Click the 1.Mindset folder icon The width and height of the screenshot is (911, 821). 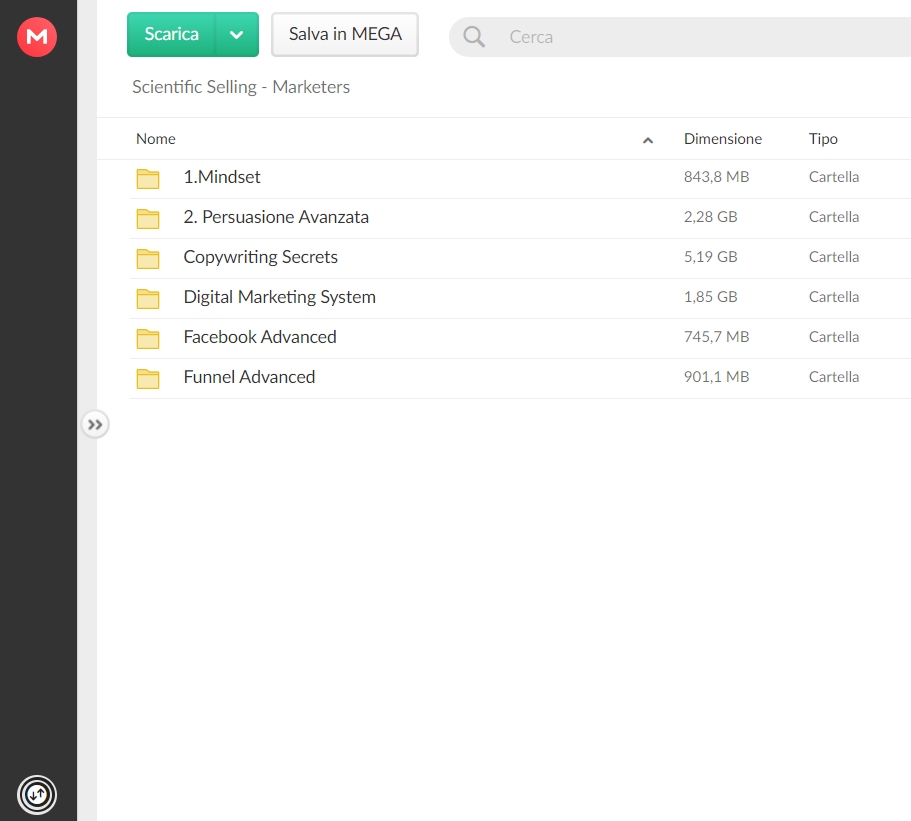click(x=148, y=178)
